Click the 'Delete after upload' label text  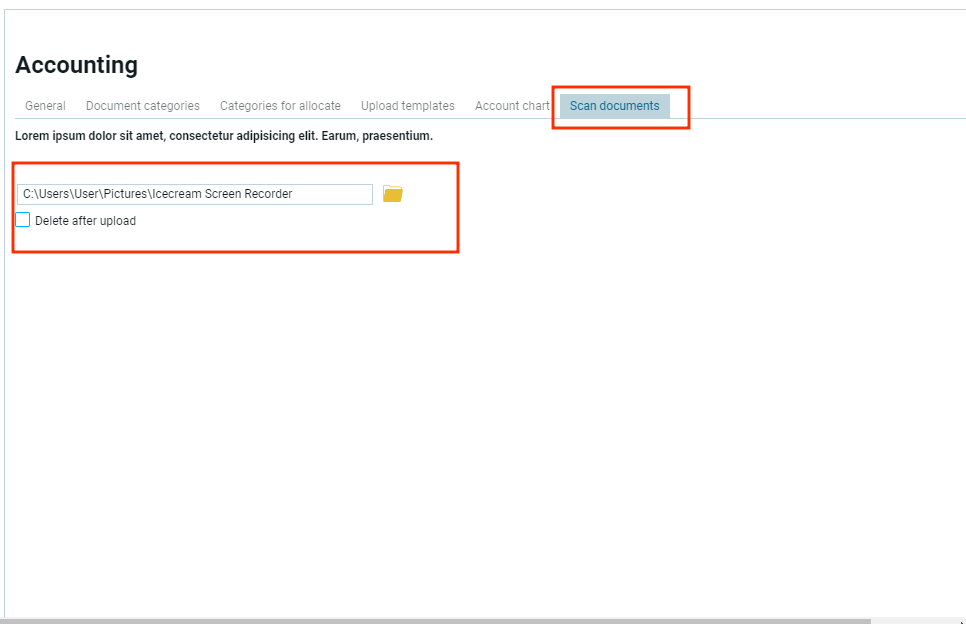(85, 221)
